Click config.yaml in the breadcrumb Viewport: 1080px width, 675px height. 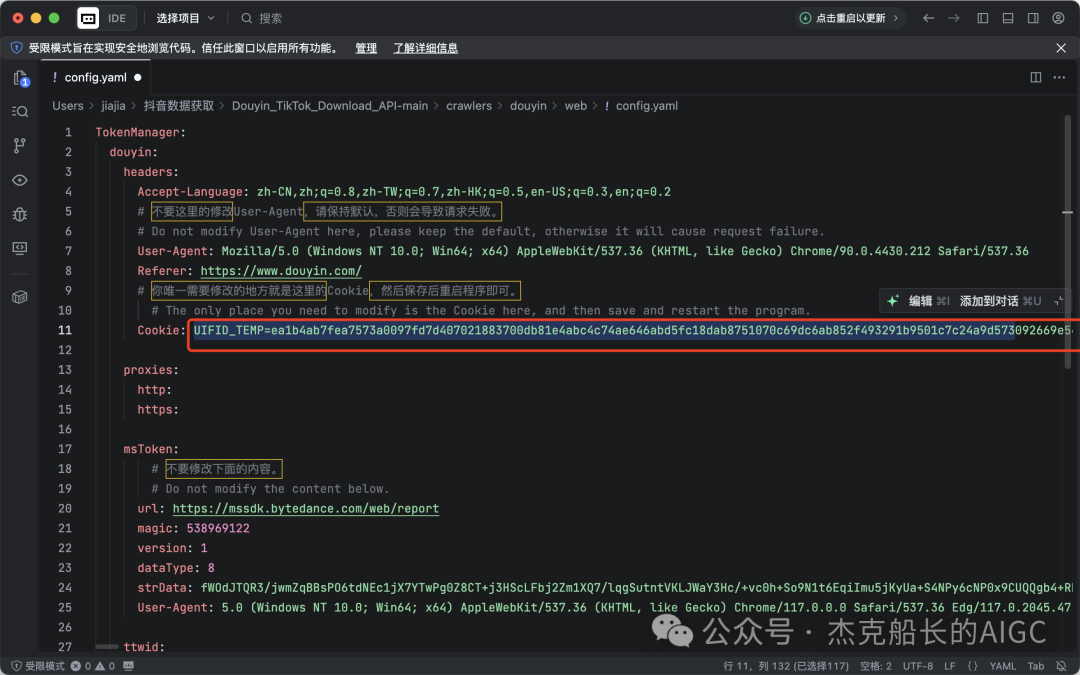pos(647,105)
